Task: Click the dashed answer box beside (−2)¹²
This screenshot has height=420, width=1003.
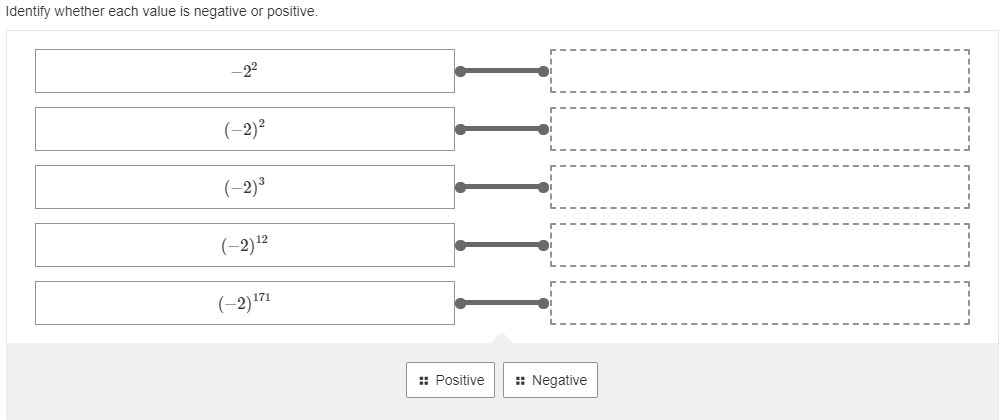Action: (759, 245)
